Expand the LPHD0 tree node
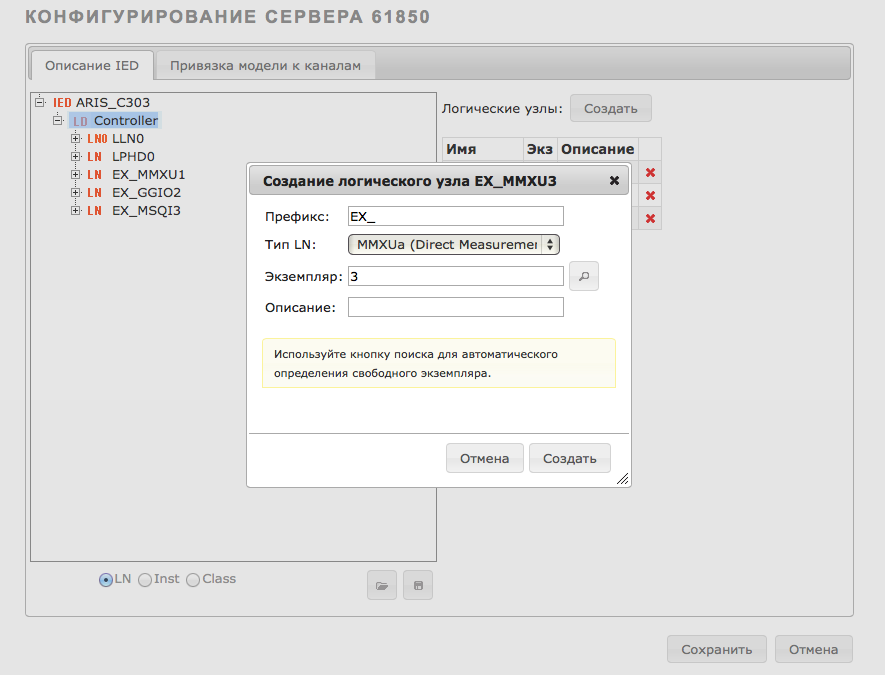The height and width of the screenshot is (675, 885). pos(76,156)
